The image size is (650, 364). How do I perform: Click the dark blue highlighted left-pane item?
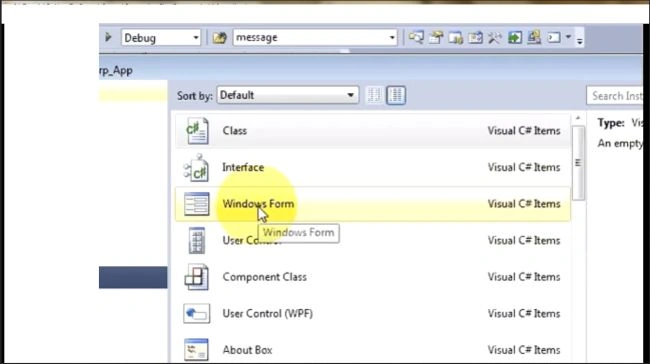[x=133, y=277]
